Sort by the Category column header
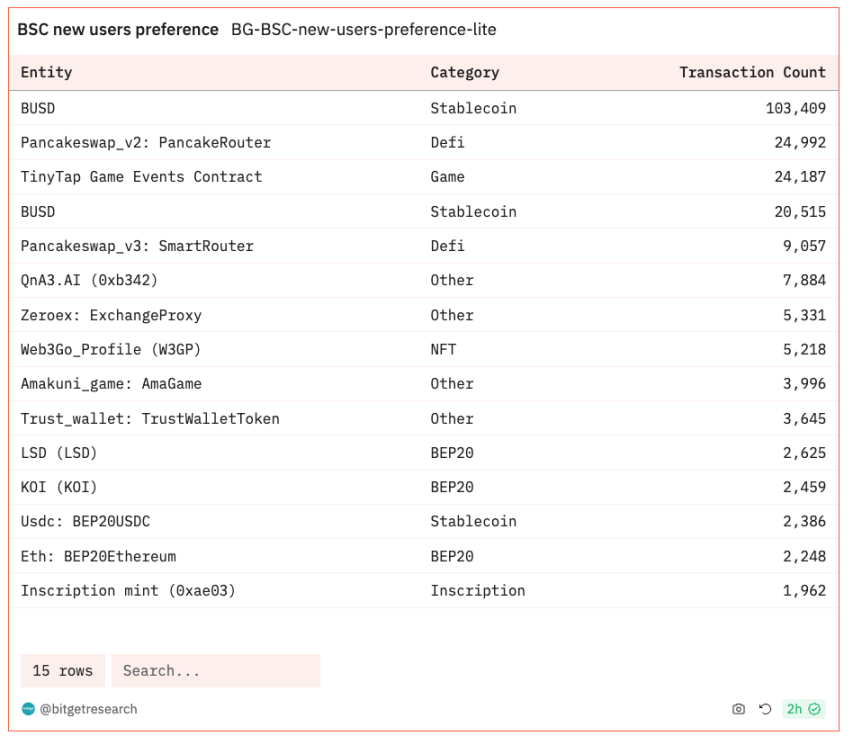 point(464,72)
